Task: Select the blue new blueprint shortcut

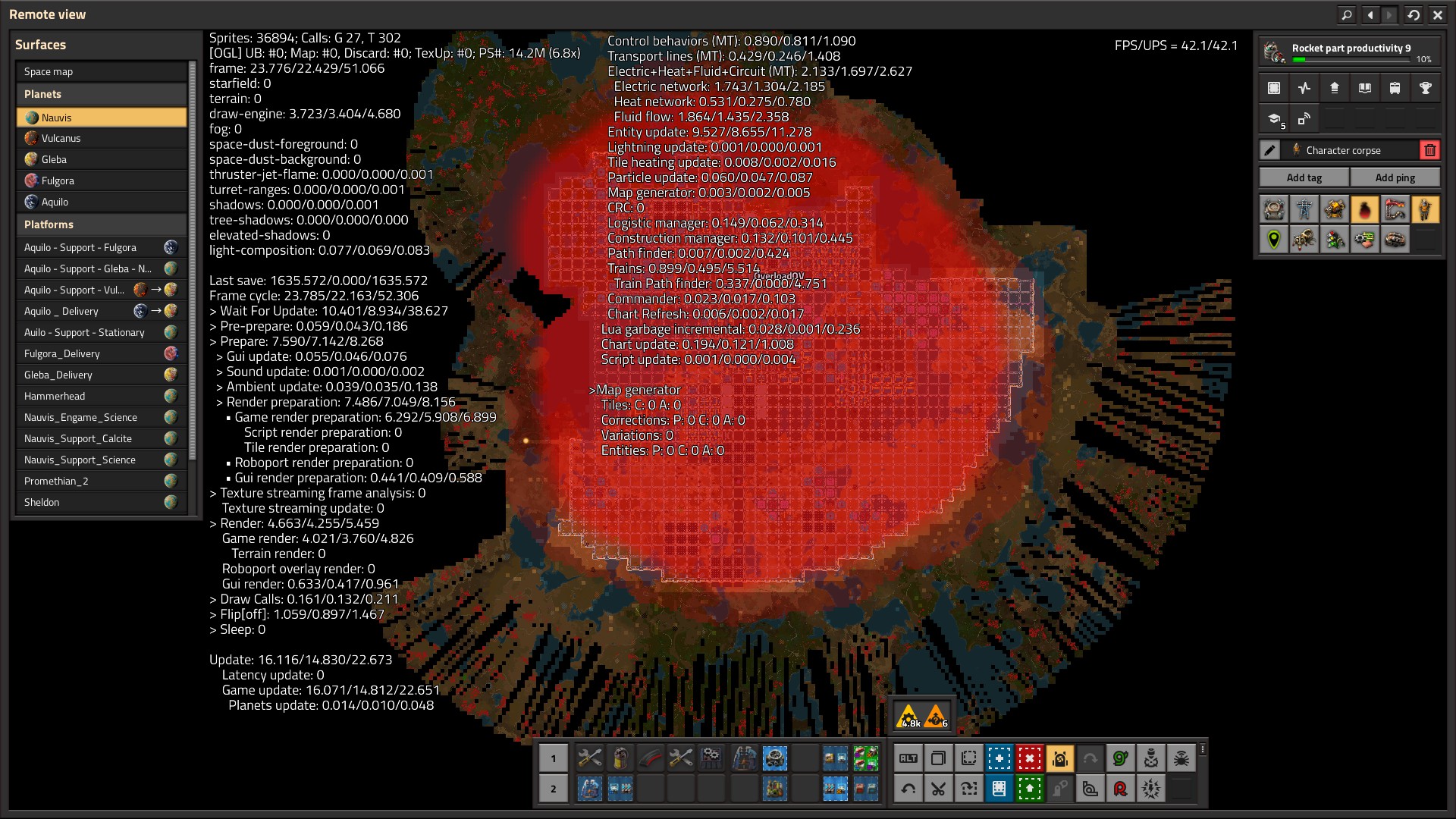Action: [999, 758]
